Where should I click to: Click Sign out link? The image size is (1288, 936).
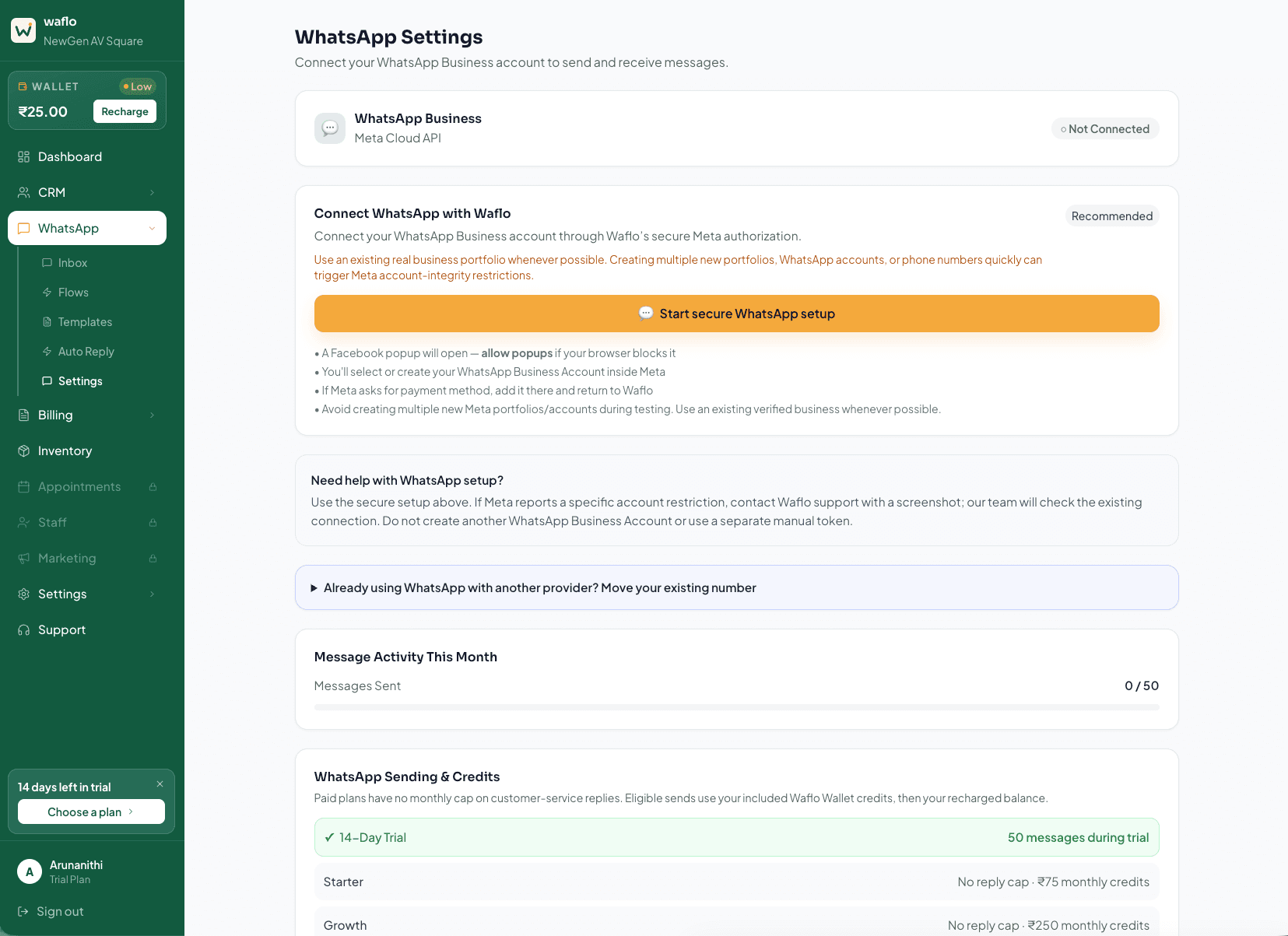[51, 911]
